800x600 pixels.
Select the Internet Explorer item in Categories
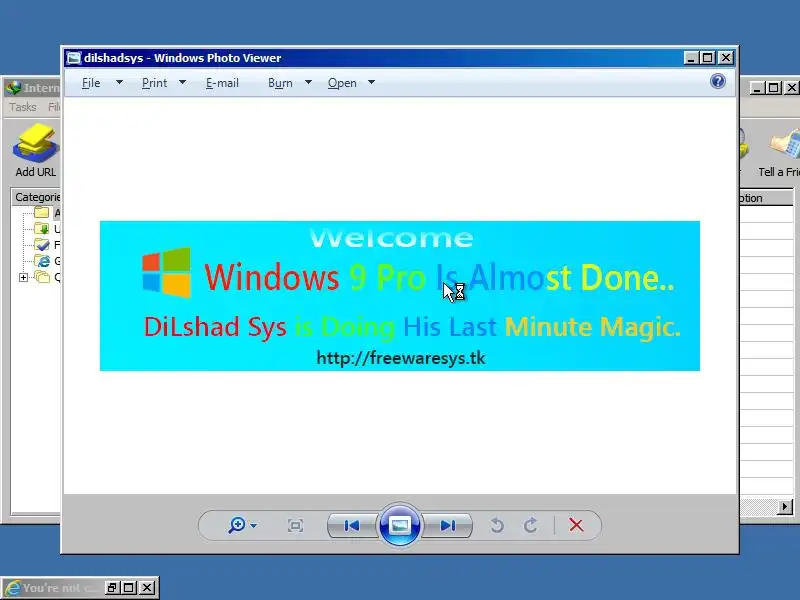(42, 261)
